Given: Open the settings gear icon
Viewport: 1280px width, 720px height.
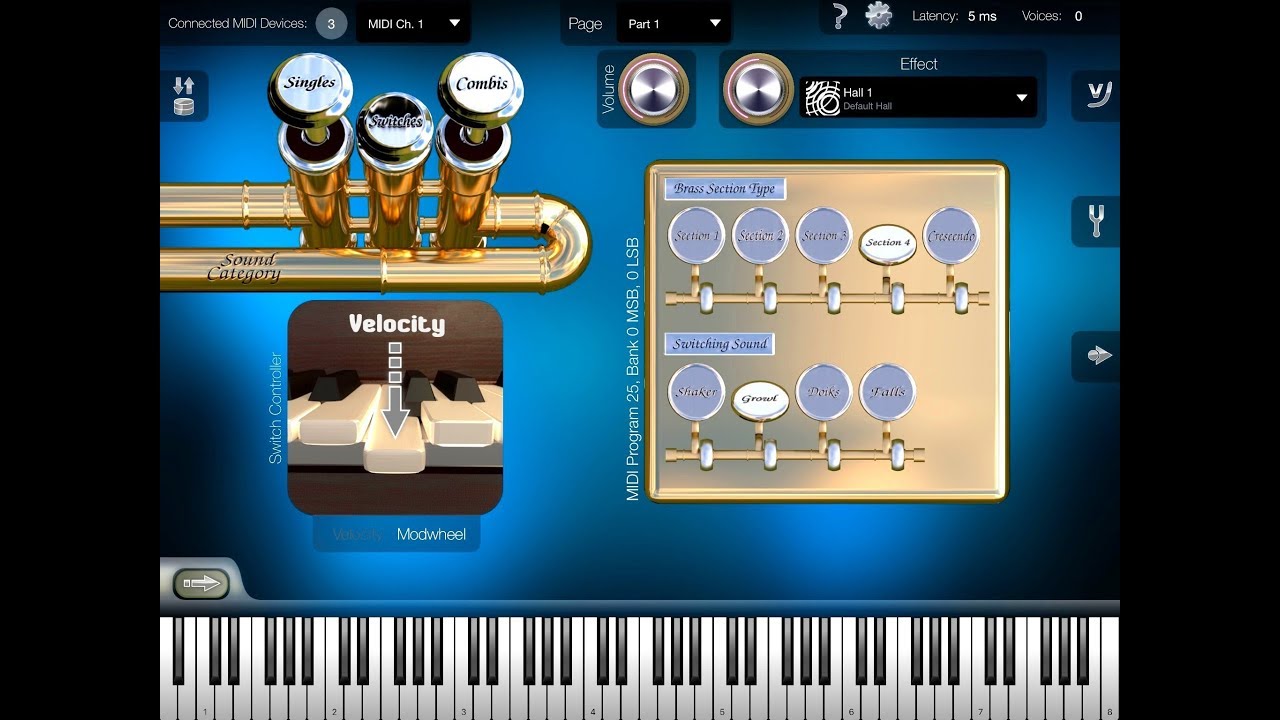Looking at the screenshot, I should coord(878,15).
